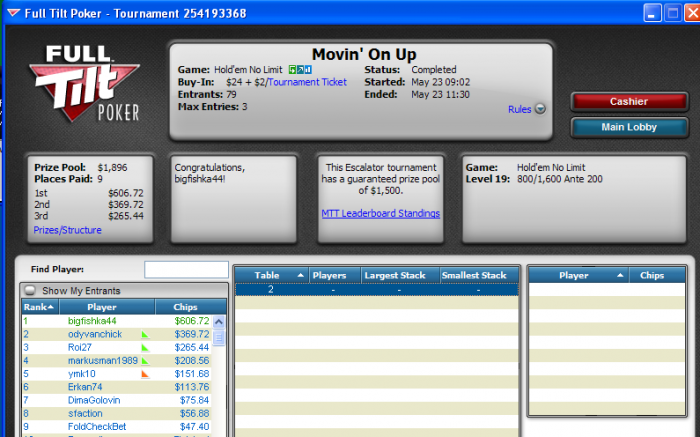Viewport: 700px width, 437px height.
Task: Click the $113.76 prize amount
Action: tap(192, 387)
